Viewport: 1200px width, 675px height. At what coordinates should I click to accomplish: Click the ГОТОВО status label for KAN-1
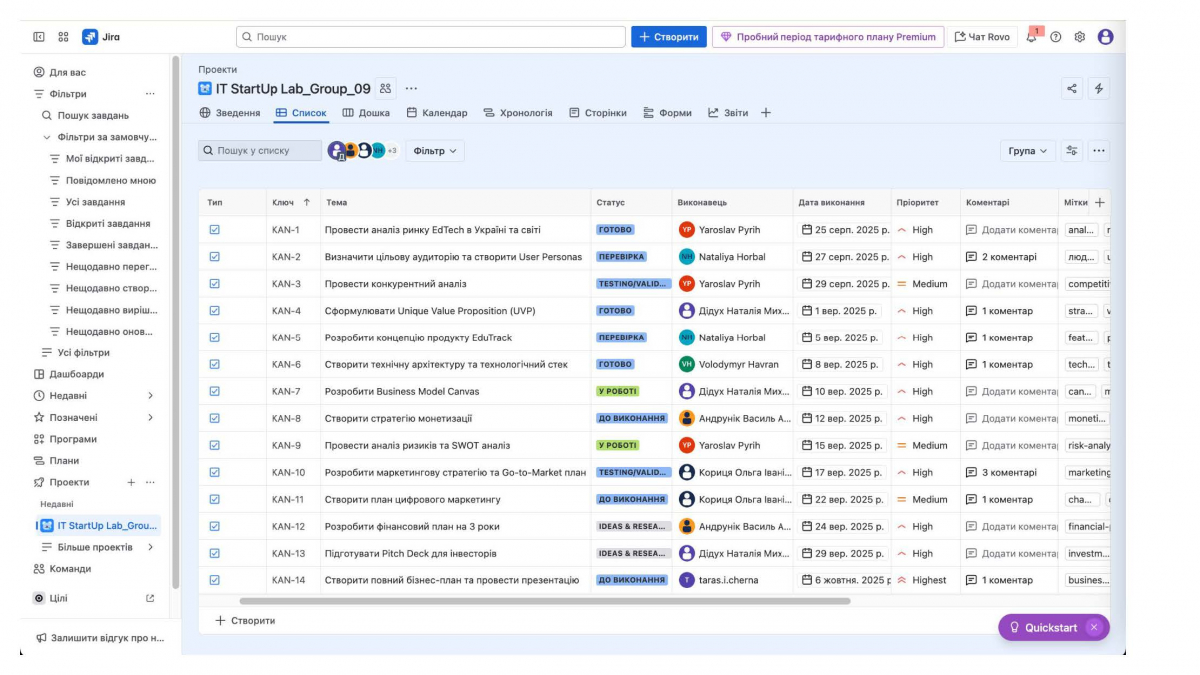click(x=615, y=230)
